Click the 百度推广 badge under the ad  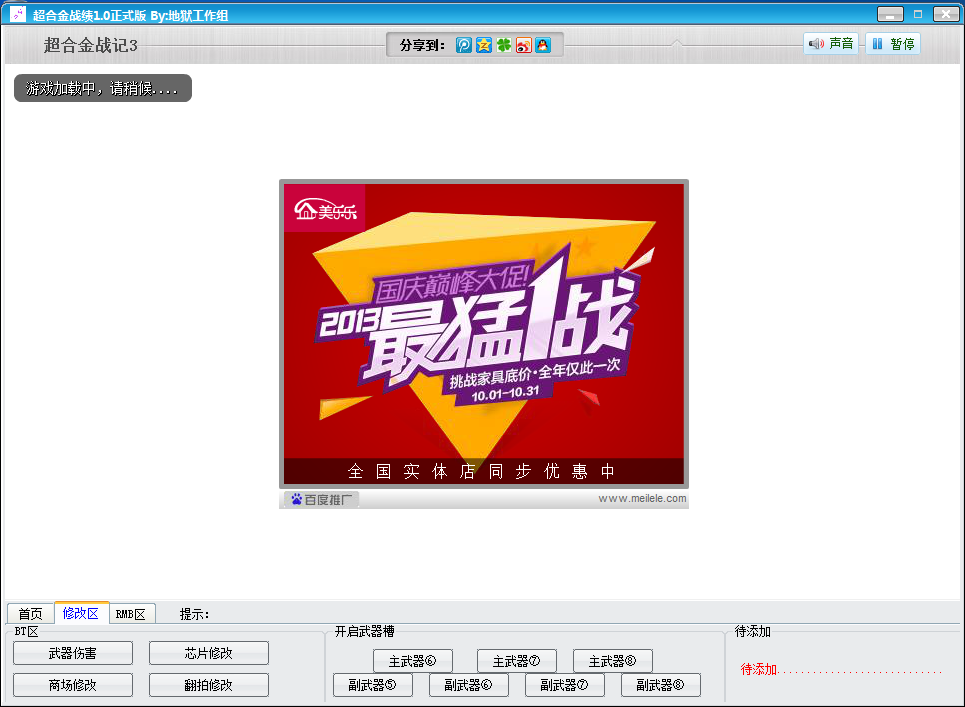coord(321,499)
